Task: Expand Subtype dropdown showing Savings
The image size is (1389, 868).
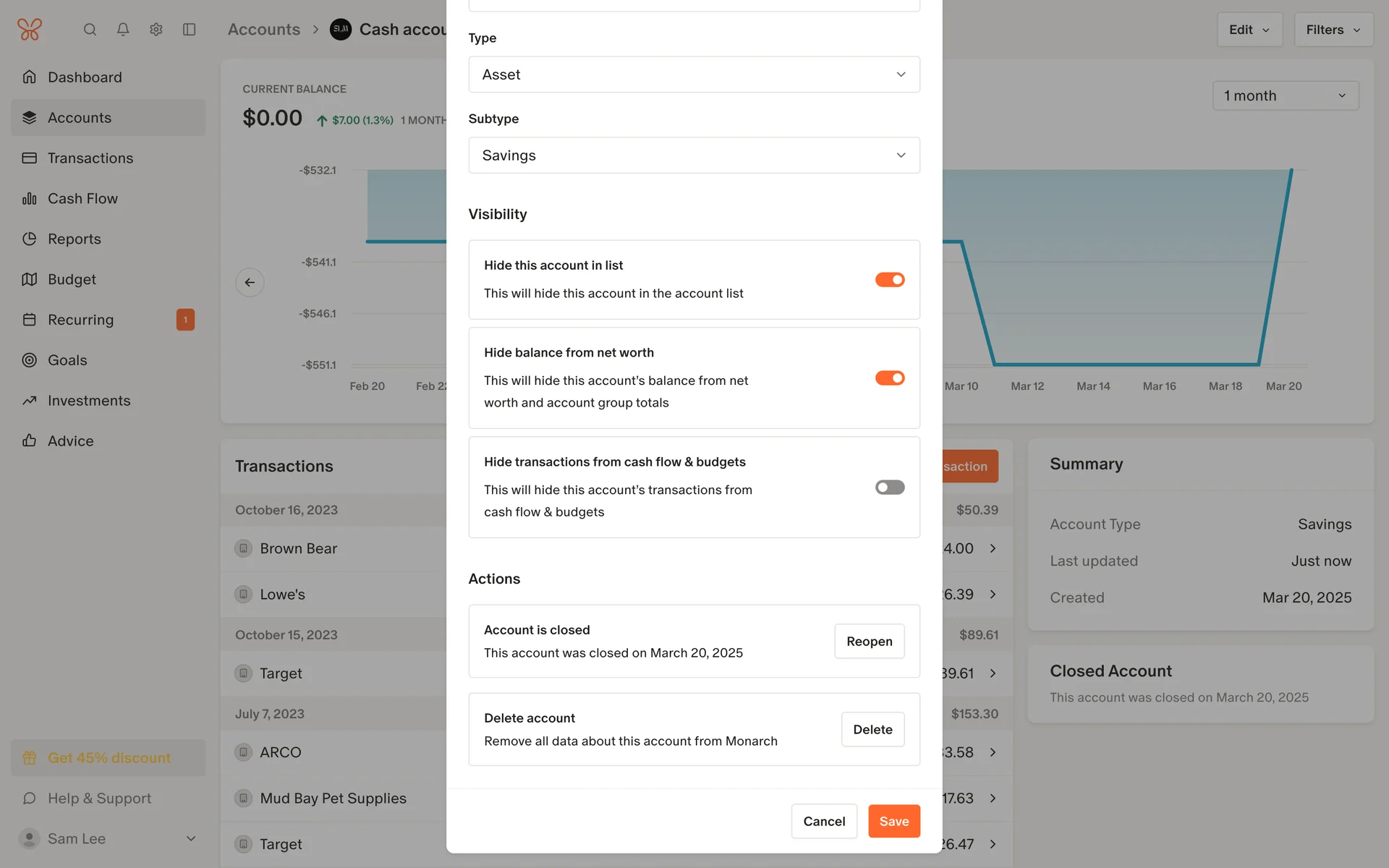Action: 694,156
